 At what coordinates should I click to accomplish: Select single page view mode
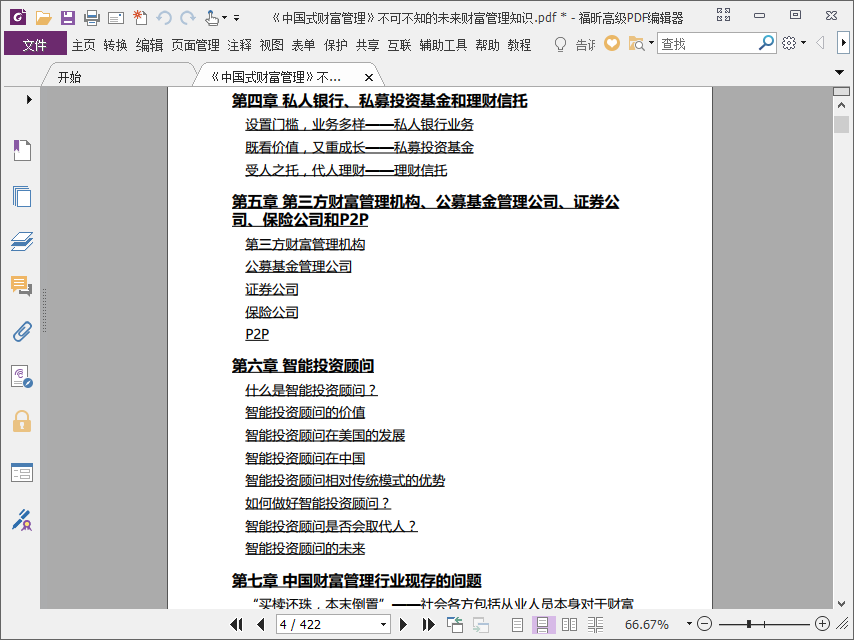pyautogui.click(x=517, y=624)
